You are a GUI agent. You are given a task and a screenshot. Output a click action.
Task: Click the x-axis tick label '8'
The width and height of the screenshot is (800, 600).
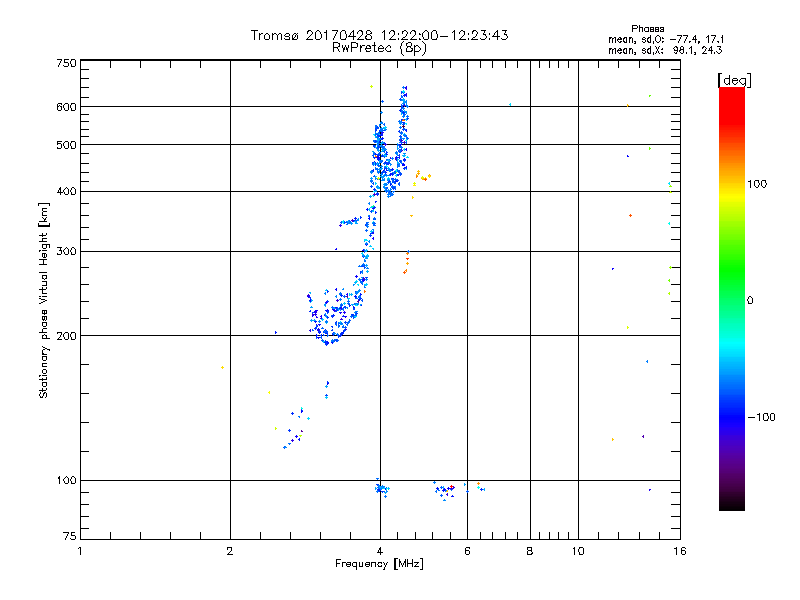530,551
